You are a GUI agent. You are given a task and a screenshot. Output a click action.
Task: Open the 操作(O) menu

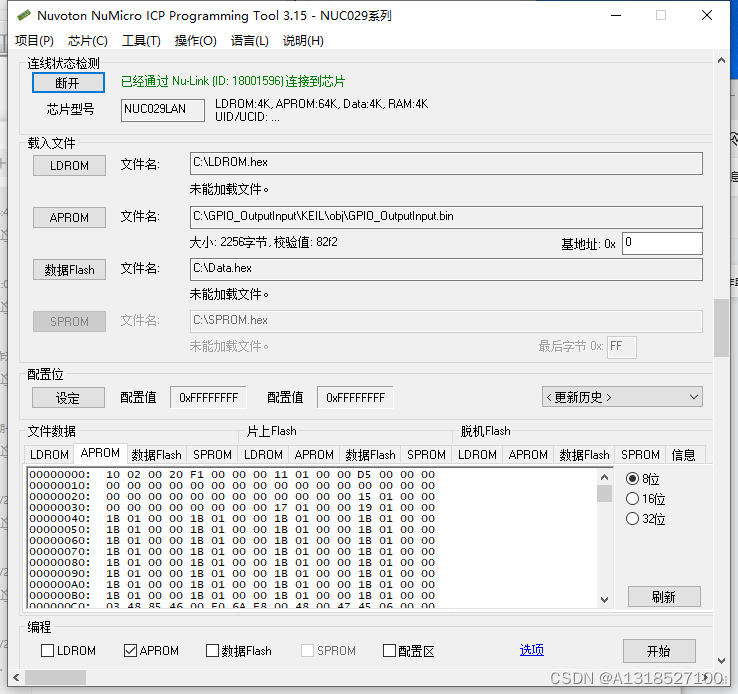pos(195,41)
